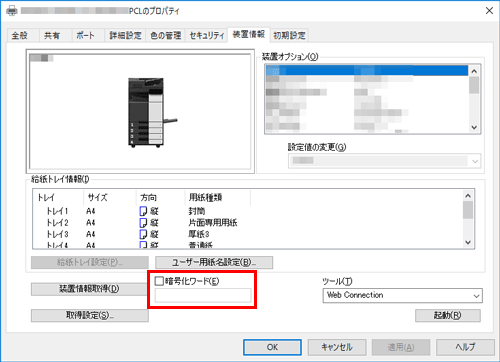Screen dimensions: 500x362
Task: Click the printer icon in title bar
Action: [x=12, y=11]
